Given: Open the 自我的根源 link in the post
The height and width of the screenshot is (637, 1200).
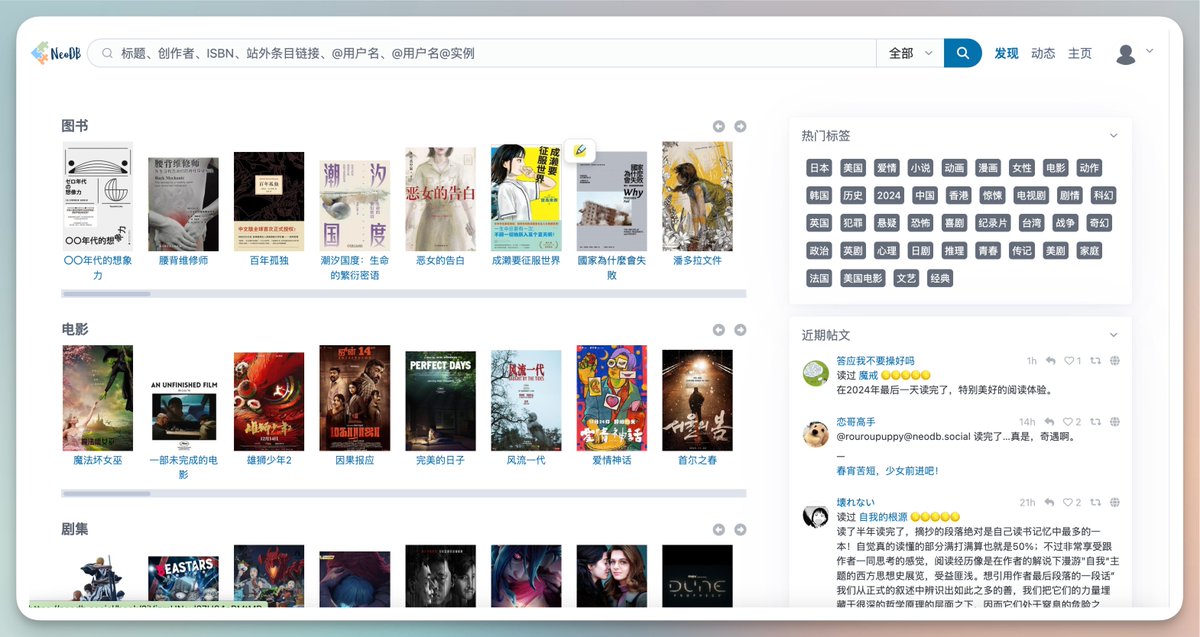Looking at the screenshot, I should pos(883,517).
